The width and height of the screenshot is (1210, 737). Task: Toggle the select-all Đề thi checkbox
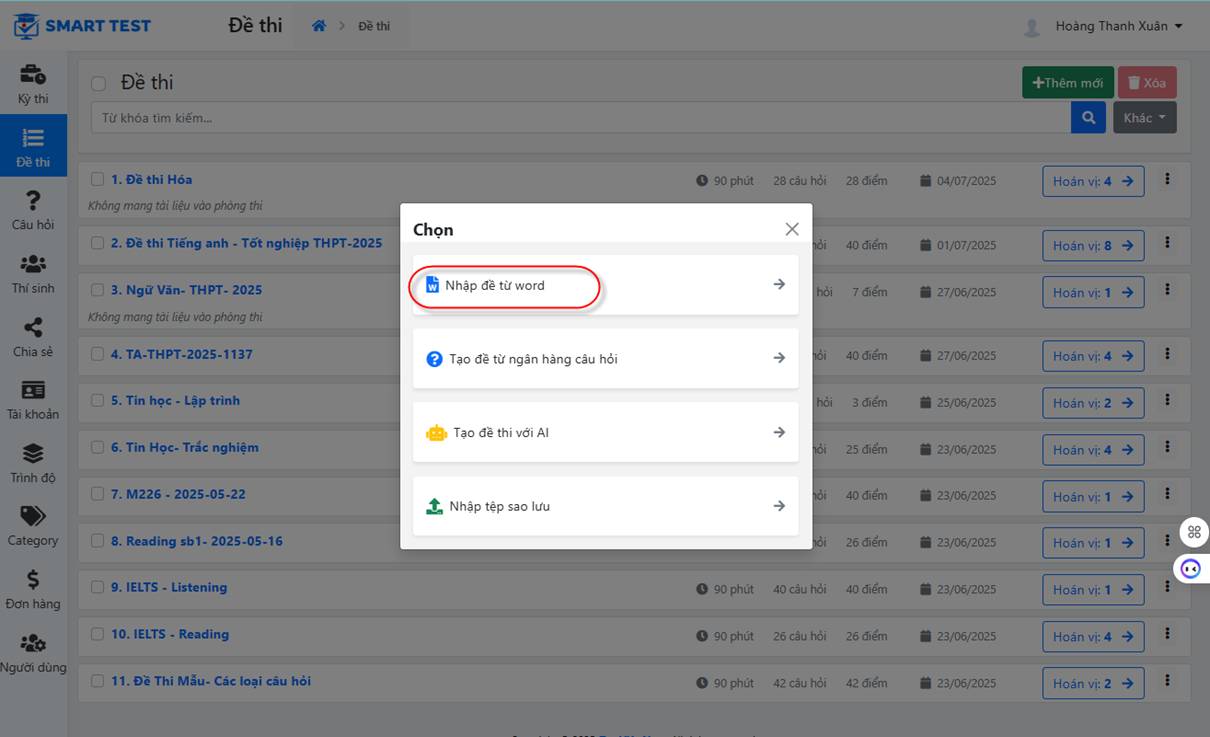(x=98, y=84)
